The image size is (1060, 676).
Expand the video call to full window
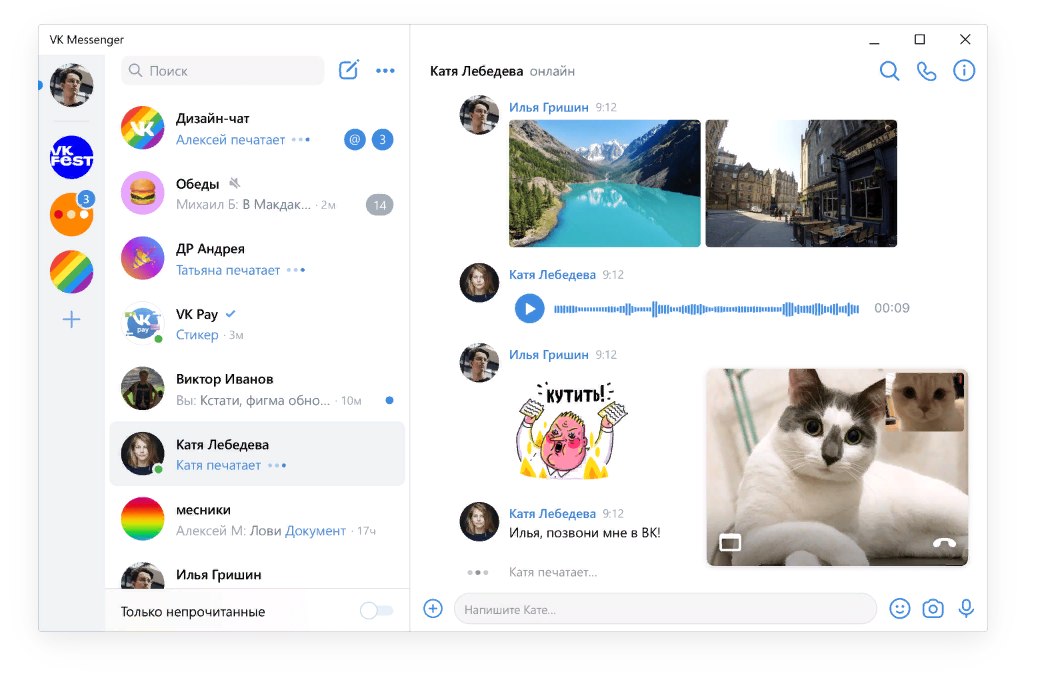(730, 542)
